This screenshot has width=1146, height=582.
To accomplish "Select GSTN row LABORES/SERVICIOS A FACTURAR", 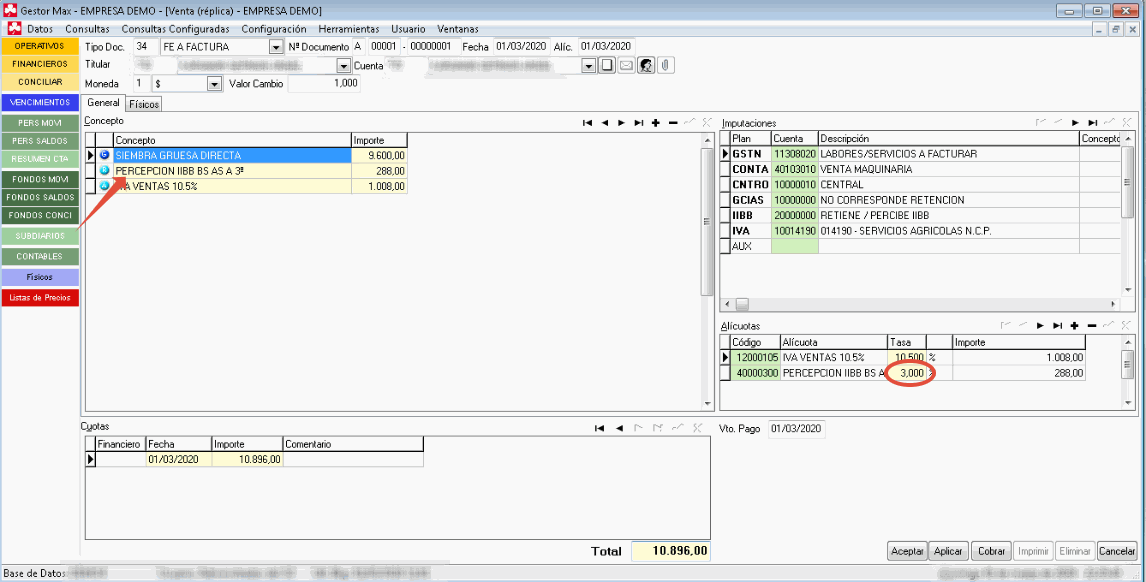I will [x=921, y=154].
